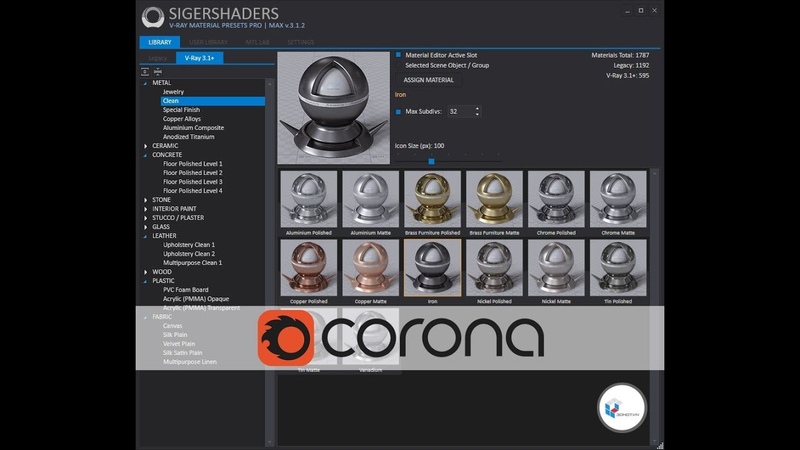Select Copper Alloys subcategory

(182, 119)
